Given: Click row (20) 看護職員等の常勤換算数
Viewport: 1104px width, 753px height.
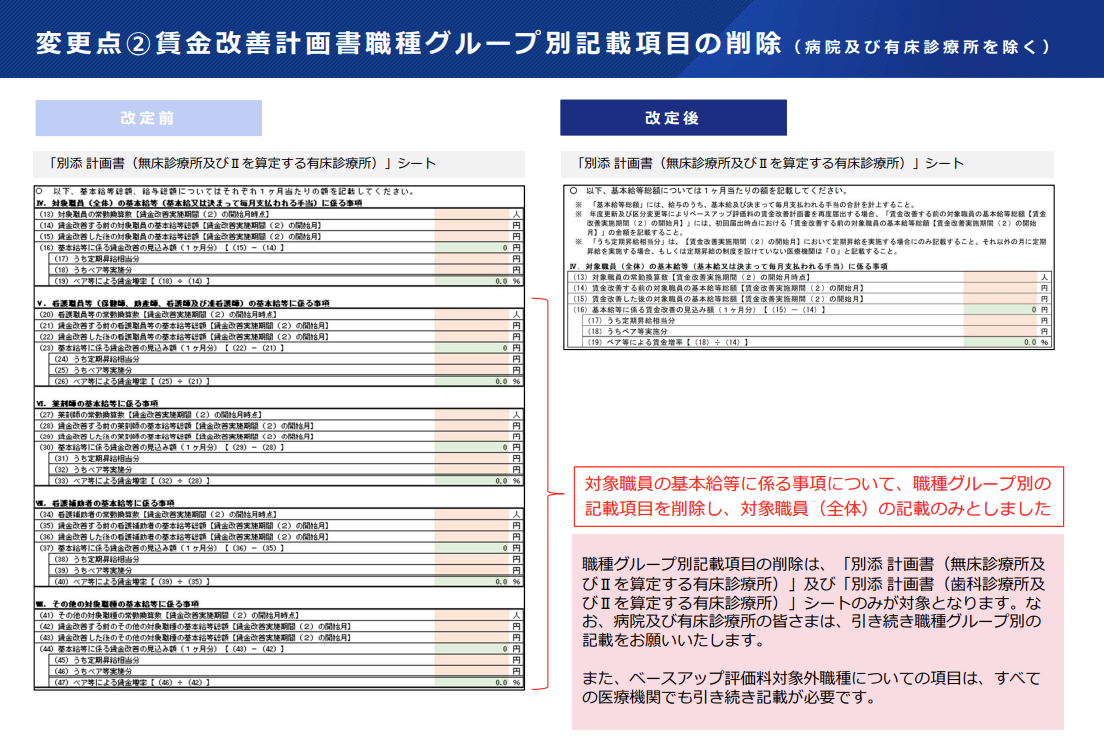Looking at the screenshot, I should click(279, 314).
